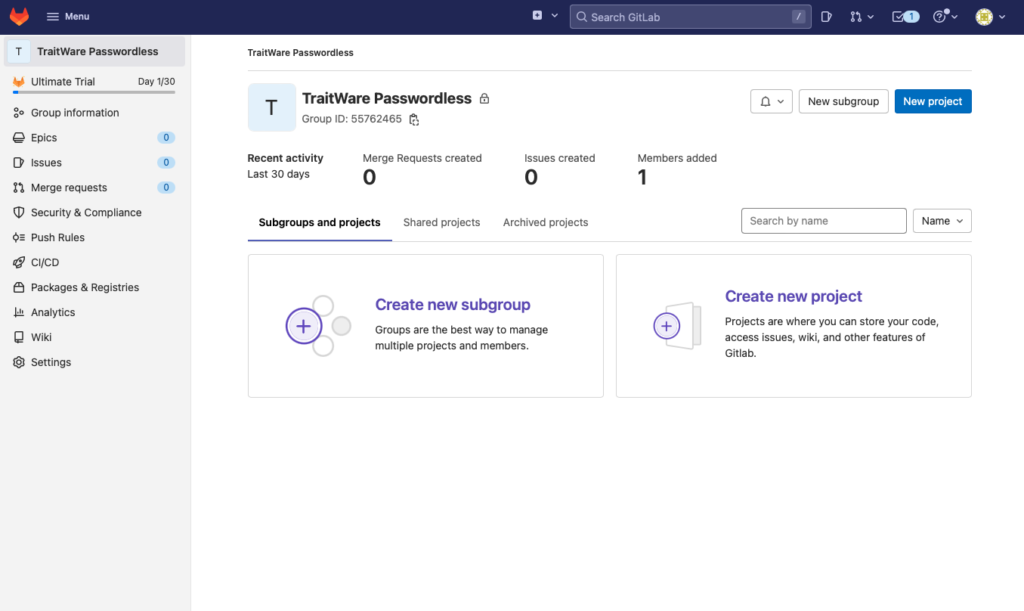Click the Epics sidebar icon
The height and width of the screenshot is (611, 1024).
(18, 138)
